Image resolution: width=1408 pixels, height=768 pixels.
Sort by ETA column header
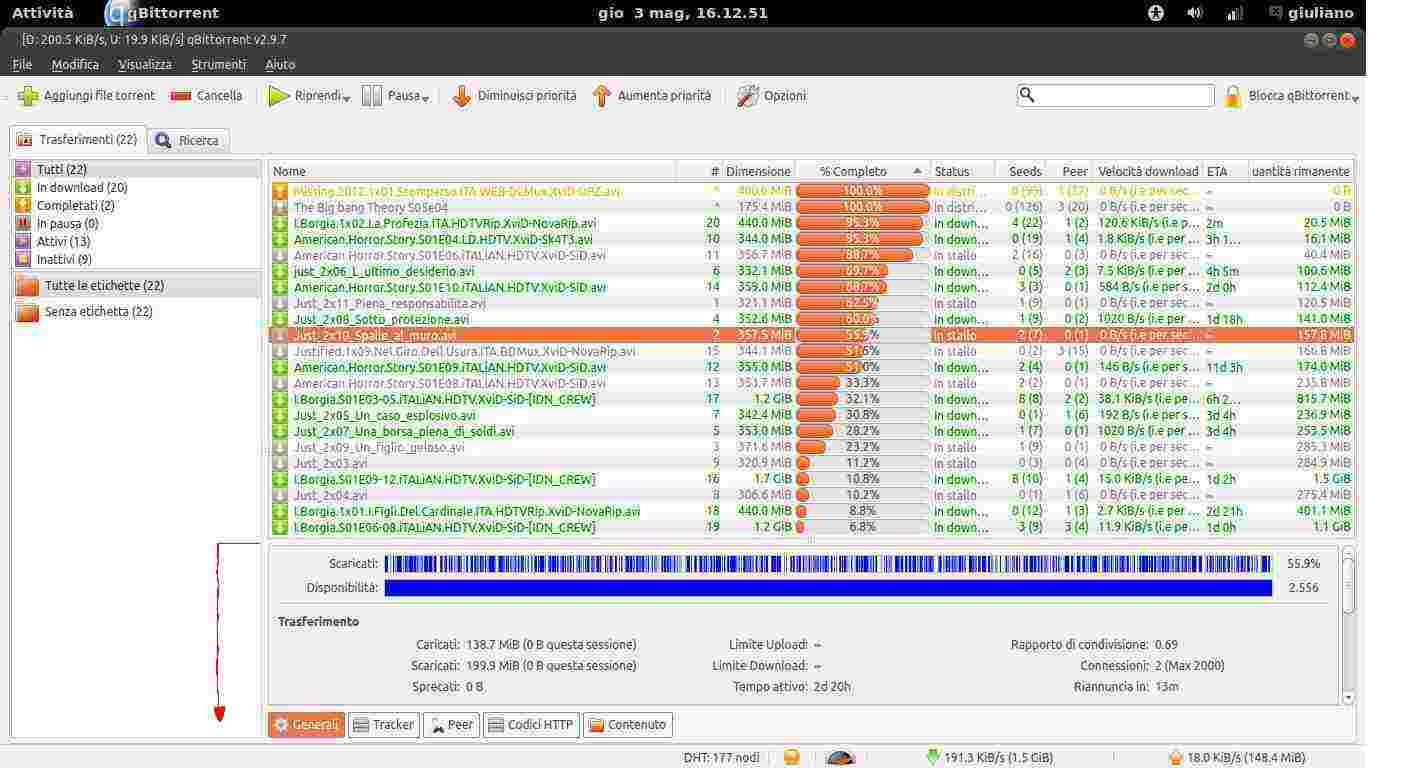1225,171
